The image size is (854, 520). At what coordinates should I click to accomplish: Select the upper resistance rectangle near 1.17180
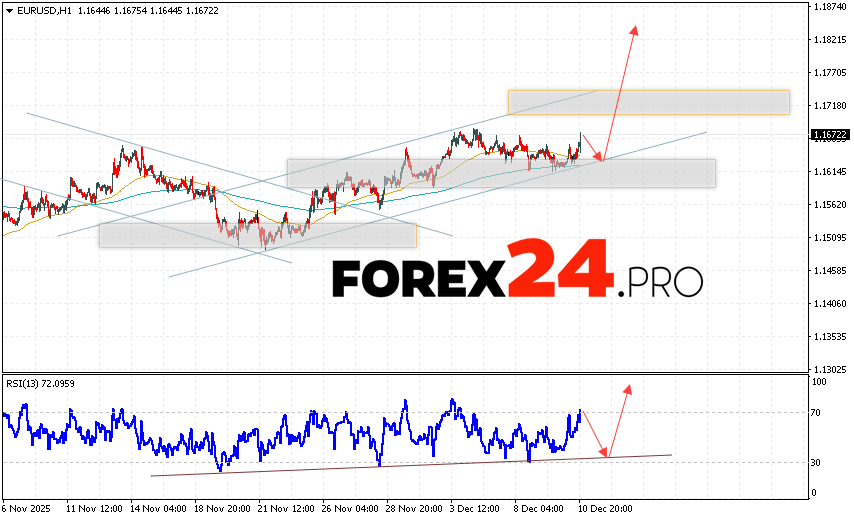[x=648, y=102]
